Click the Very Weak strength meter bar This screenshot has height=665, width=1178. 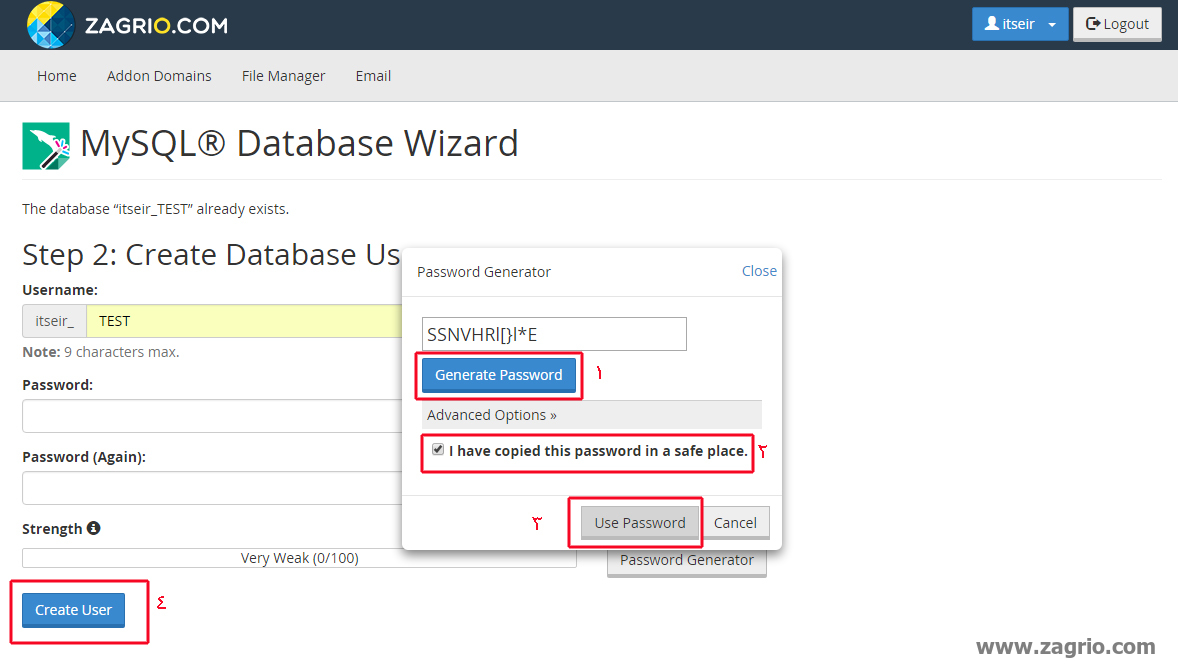click(300, 558)
